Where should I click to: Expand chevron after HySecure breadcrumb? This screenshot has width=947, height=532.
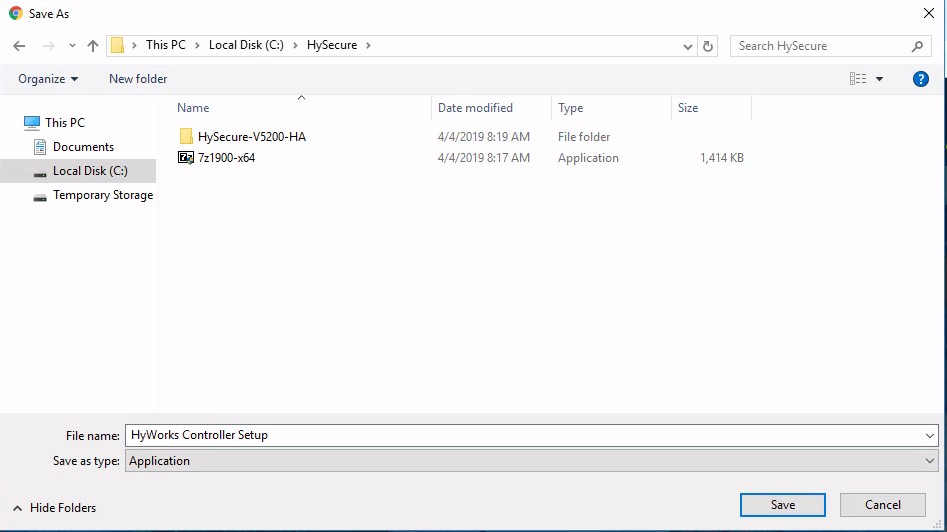click(x=368, y=45)
